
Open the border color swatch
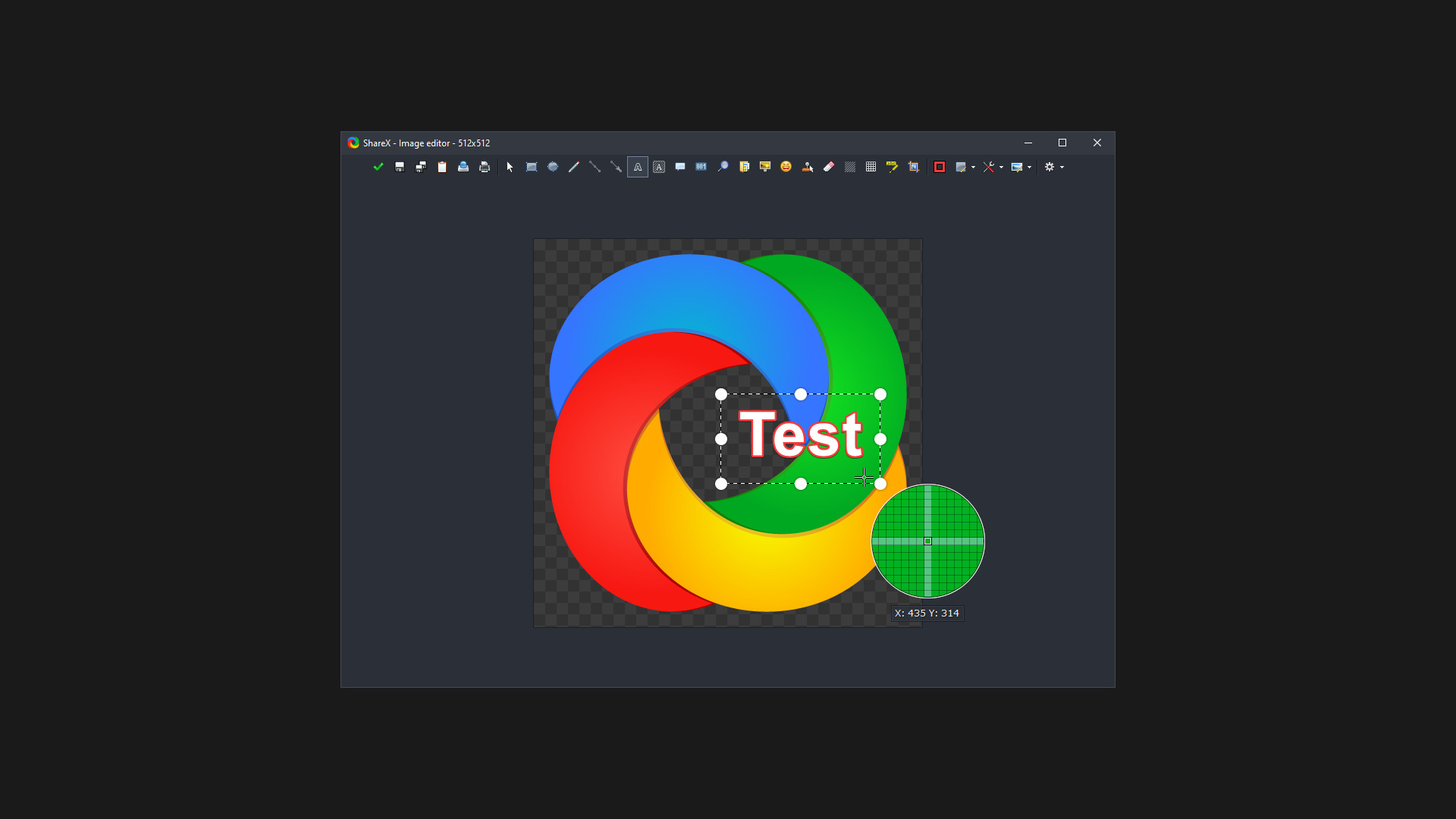point(940,167)
